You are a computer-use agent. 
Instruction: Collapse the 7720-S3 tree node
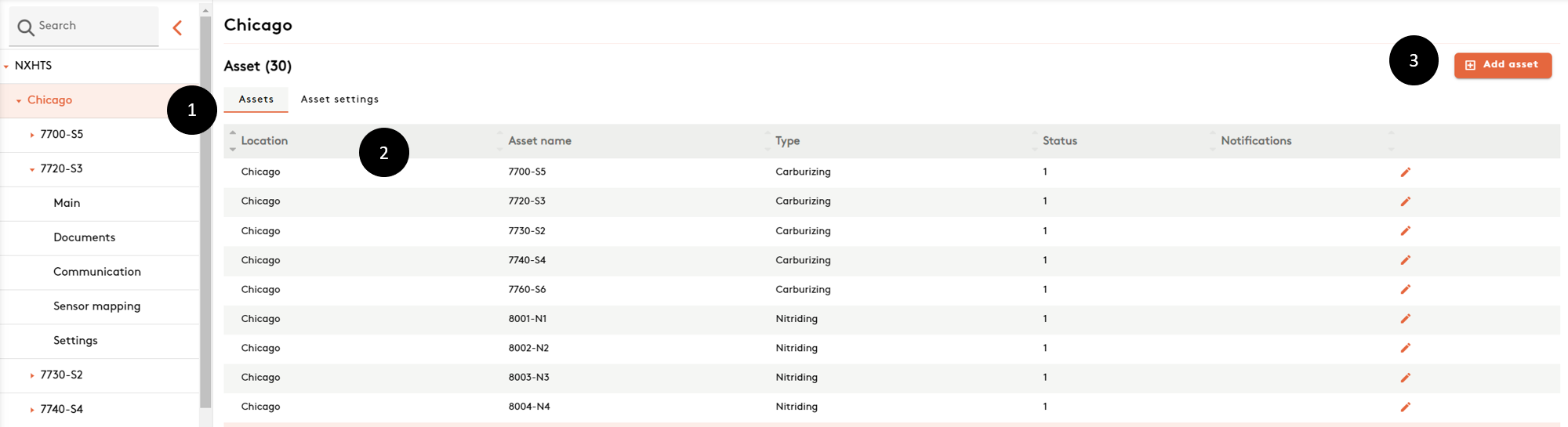[31, 170]
